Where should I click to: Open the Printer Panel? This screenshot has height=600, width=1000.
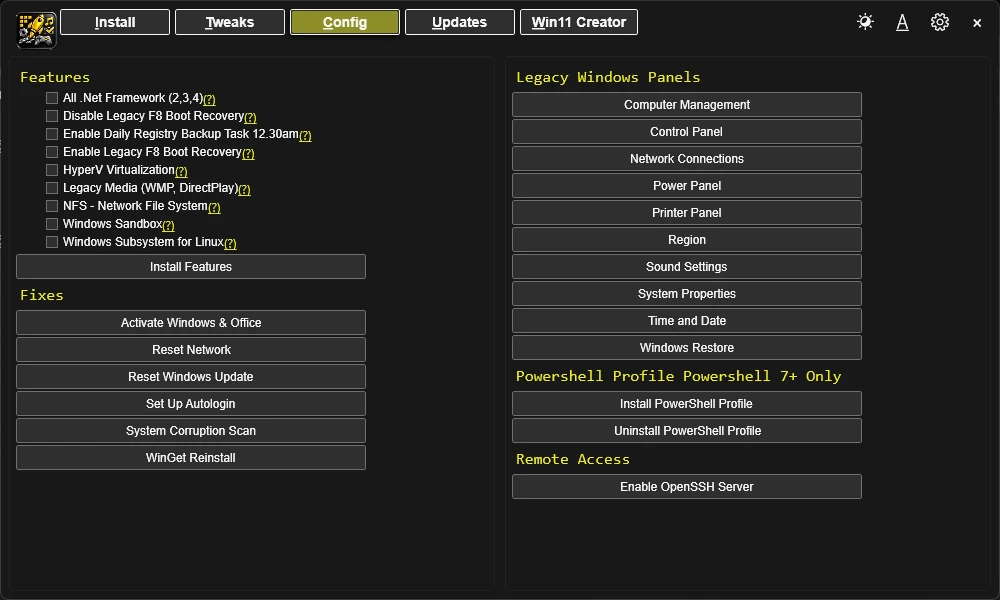(687, 212)
